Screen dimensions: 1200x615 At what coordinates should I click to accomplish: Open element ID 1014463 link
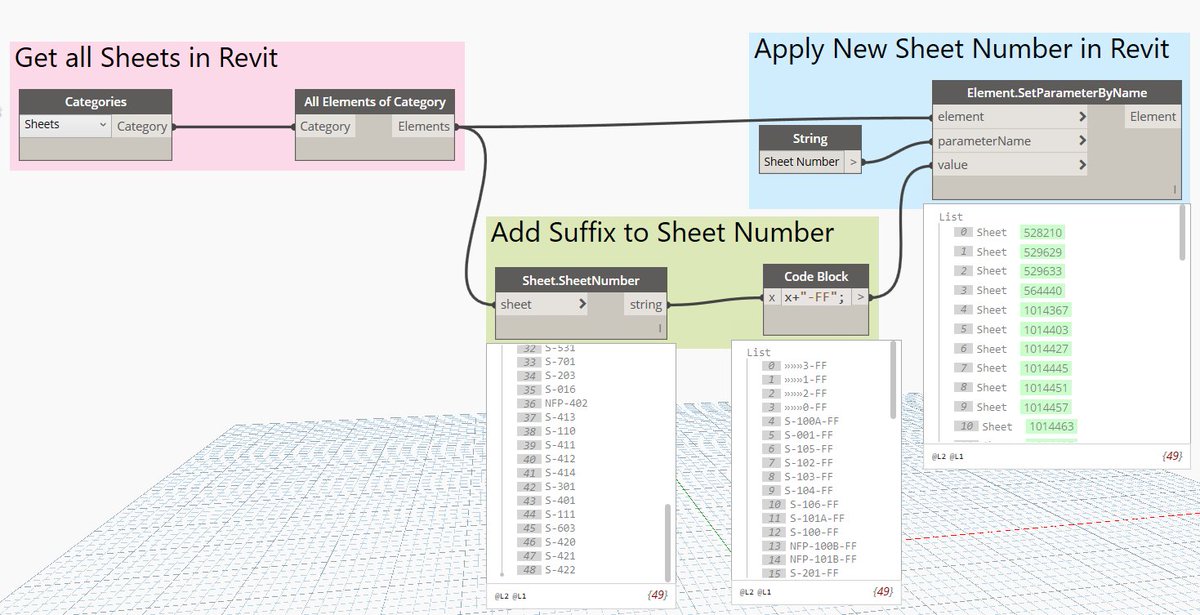tap(1050, 427)
